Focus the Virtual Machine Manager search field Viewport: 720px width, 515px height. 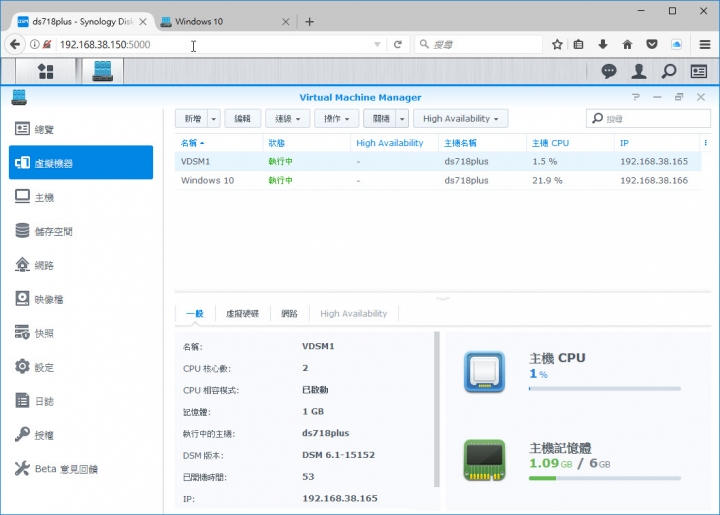[x=648, y=118]
